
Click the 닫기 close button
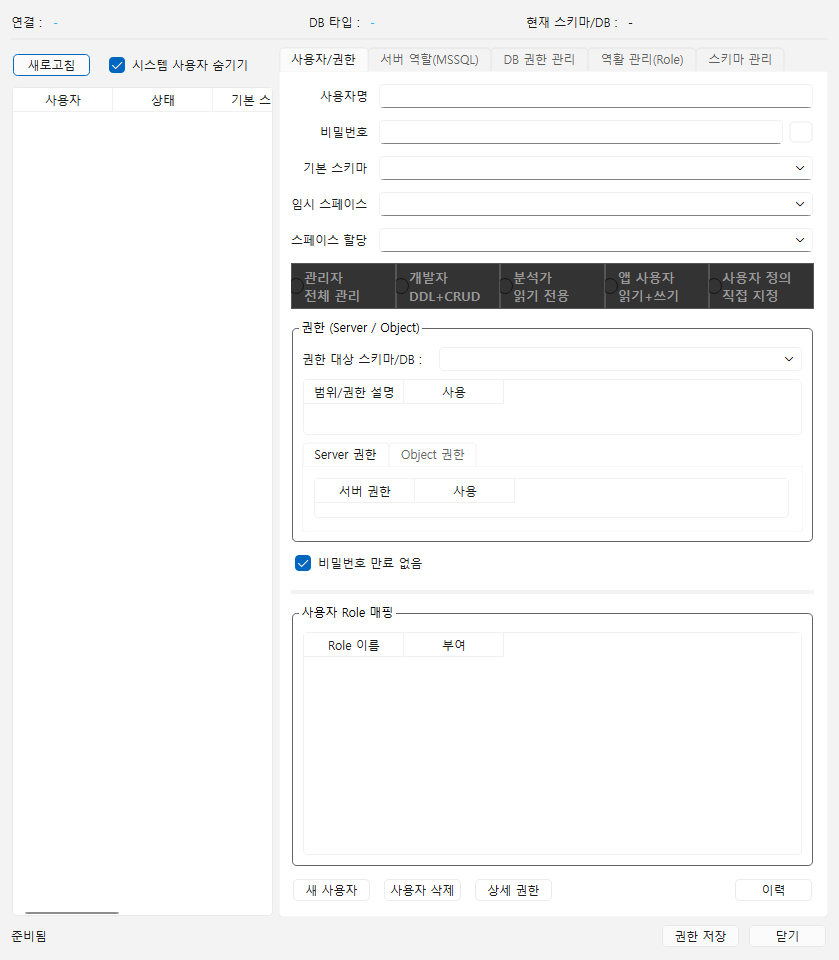pyautogui.click(x=788, y=936)
